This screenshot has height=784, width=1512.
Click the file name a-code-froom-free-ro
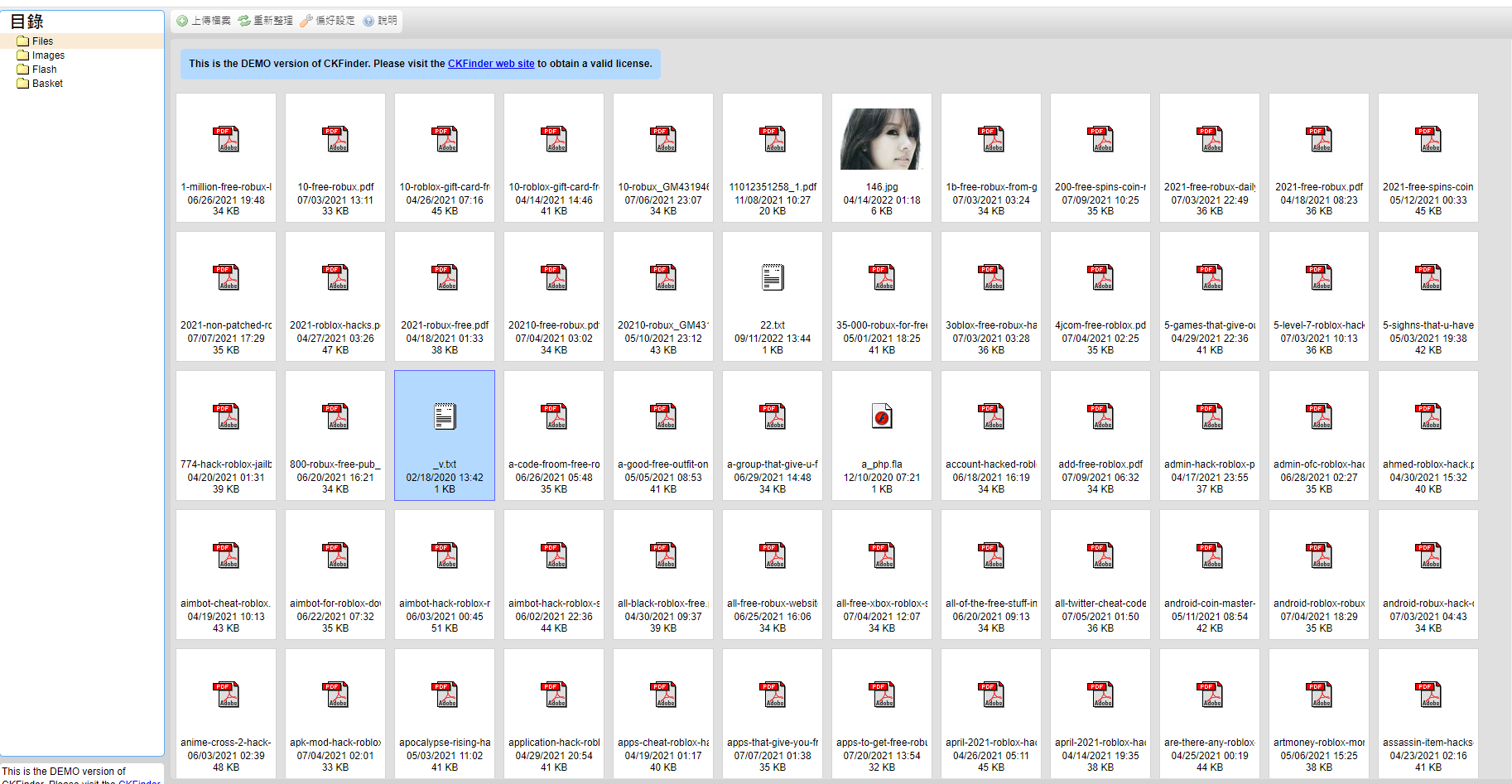pyautogui.click(x=554, y=464)
